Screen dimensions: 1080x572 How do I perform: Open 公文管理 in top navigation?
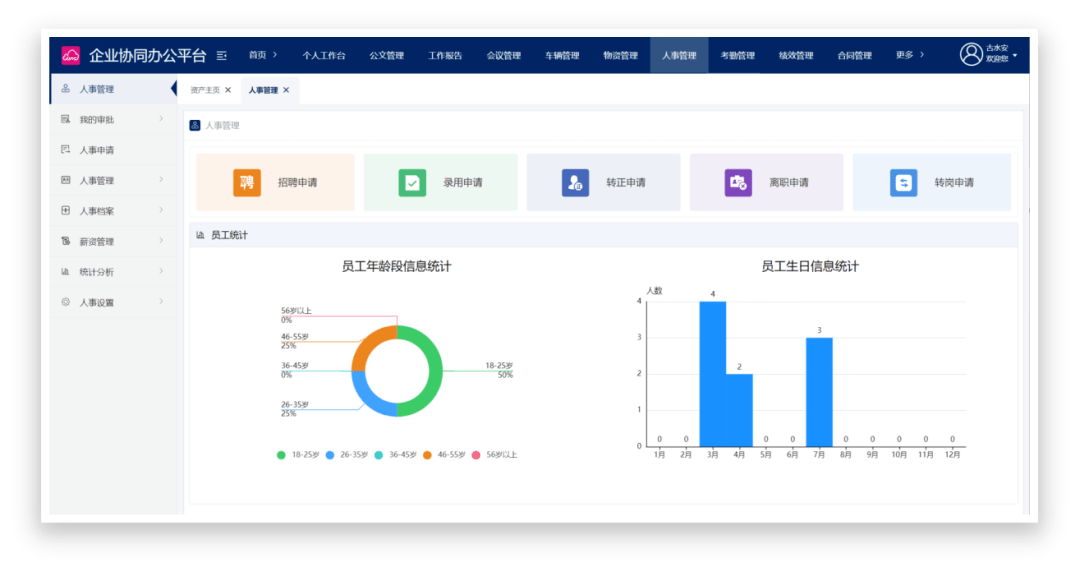[386, 56]
